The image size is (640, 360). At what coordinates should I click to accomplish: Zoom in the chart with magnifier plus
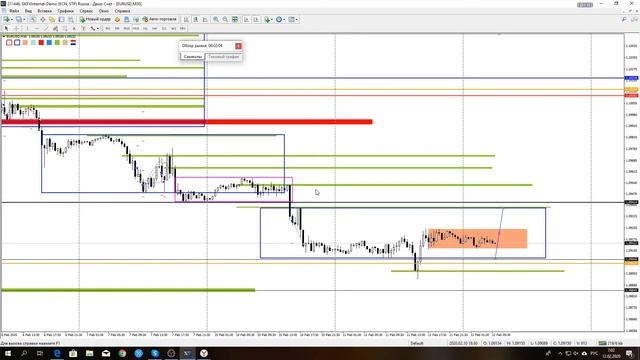pos(216,19)
